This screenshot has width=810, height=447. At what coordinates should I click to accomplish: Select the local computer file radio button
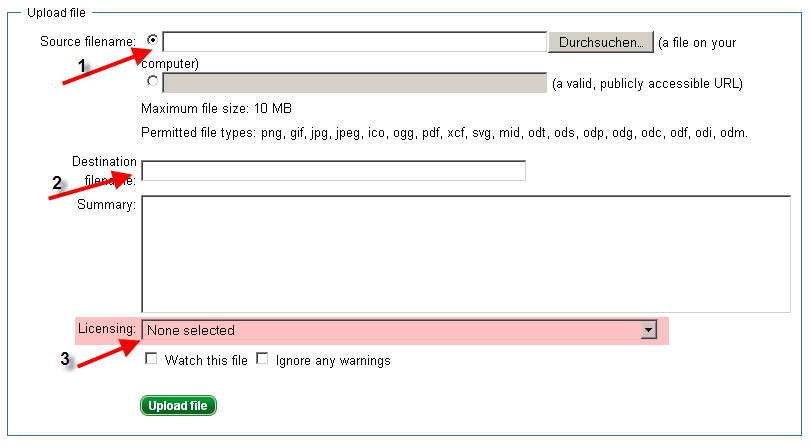(152, 41)
